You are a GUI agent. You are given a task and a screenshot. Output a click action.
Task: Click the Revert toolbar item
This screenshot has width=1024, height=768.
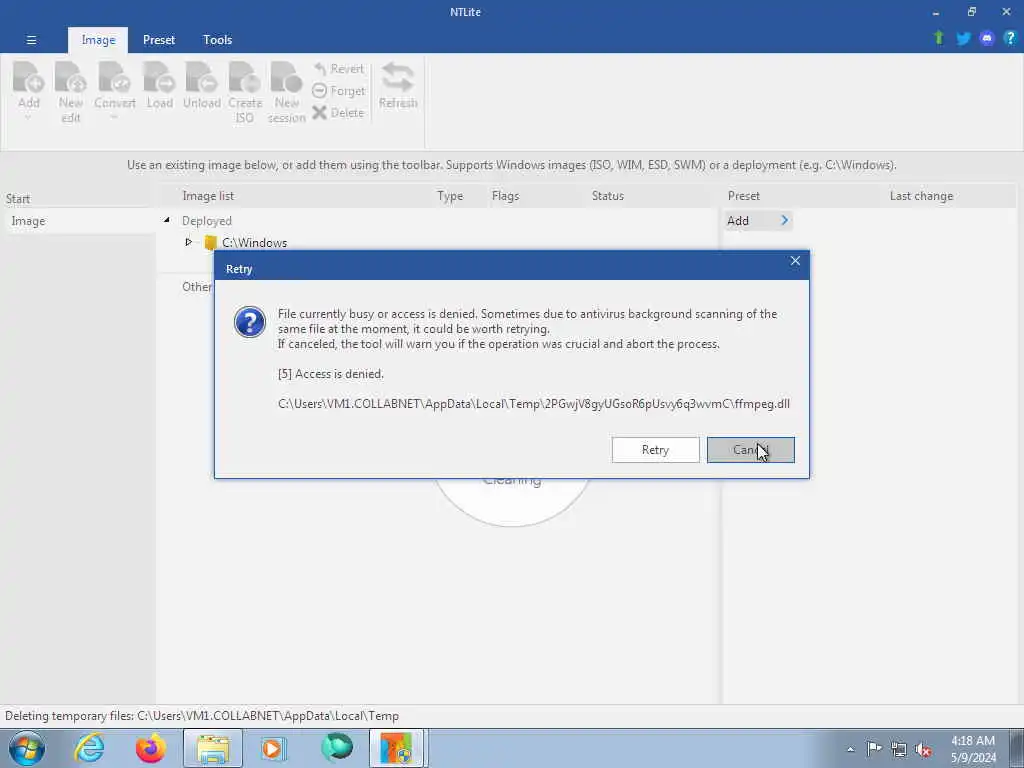point(338,69)
